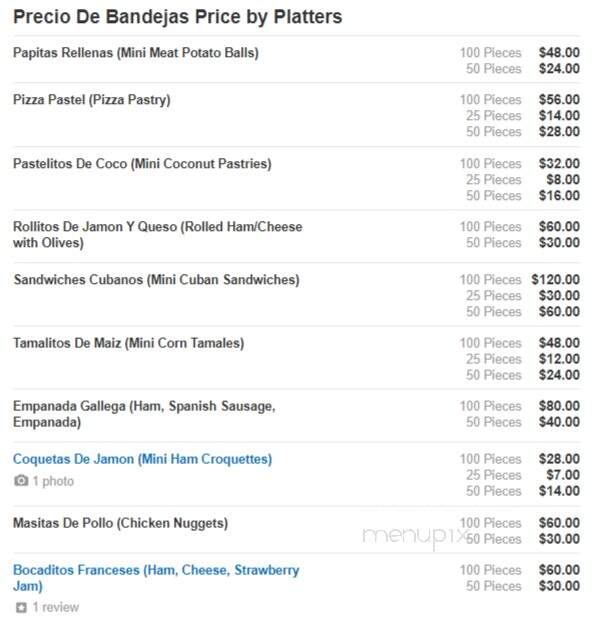
Task: Select Rollitos De Jamon Y Queso item
Action: (157, 235)
